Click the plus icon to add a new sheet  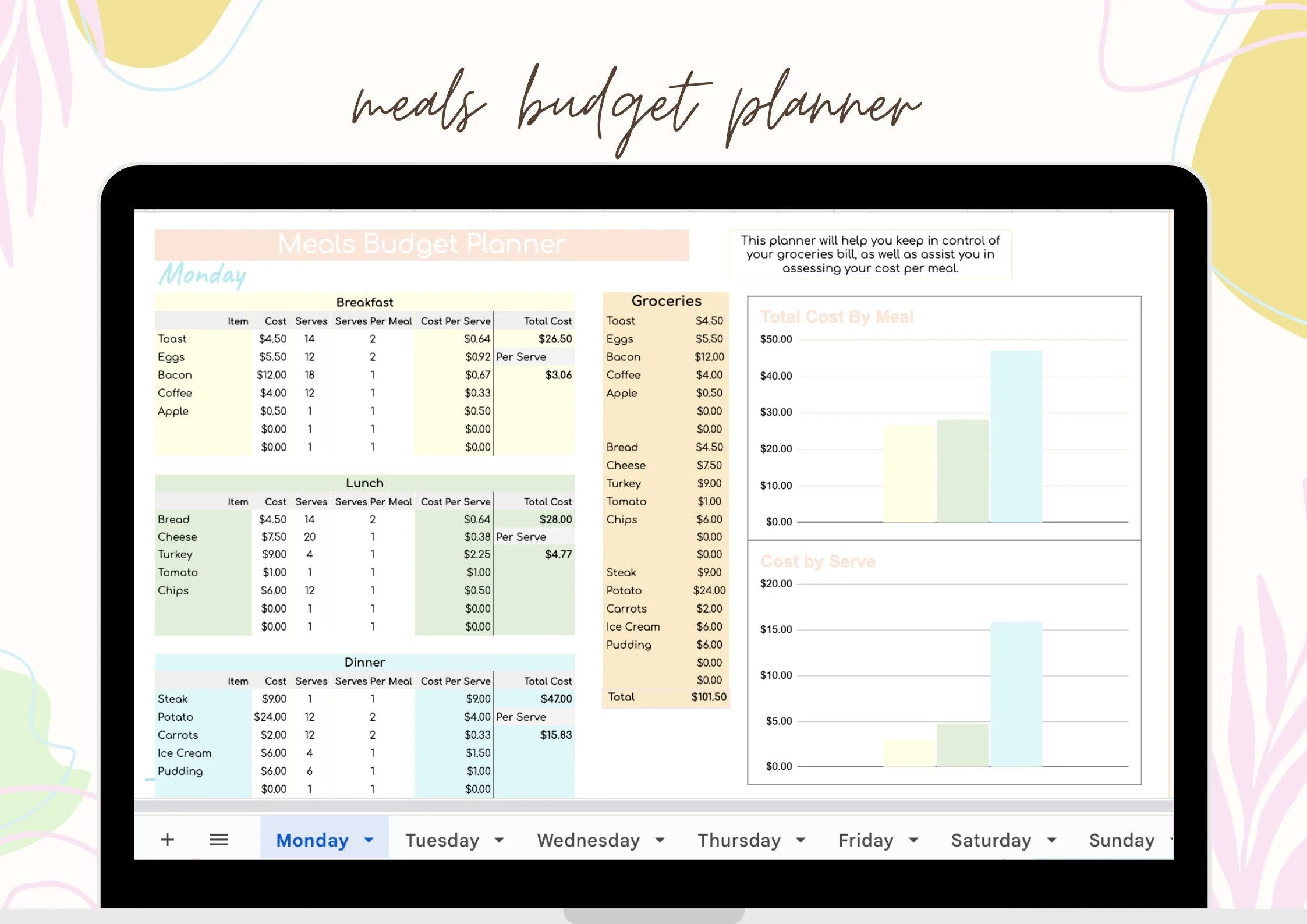click(x=168, y=839)
